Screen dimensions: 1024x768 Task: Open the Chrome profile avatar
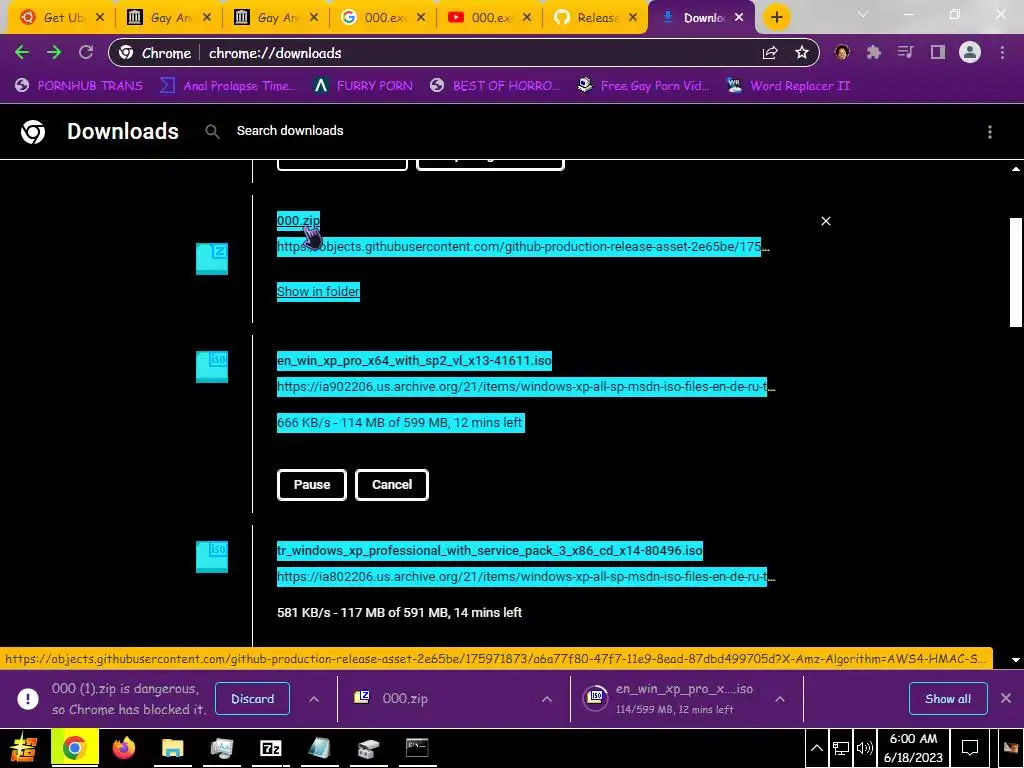click(970, 53)
